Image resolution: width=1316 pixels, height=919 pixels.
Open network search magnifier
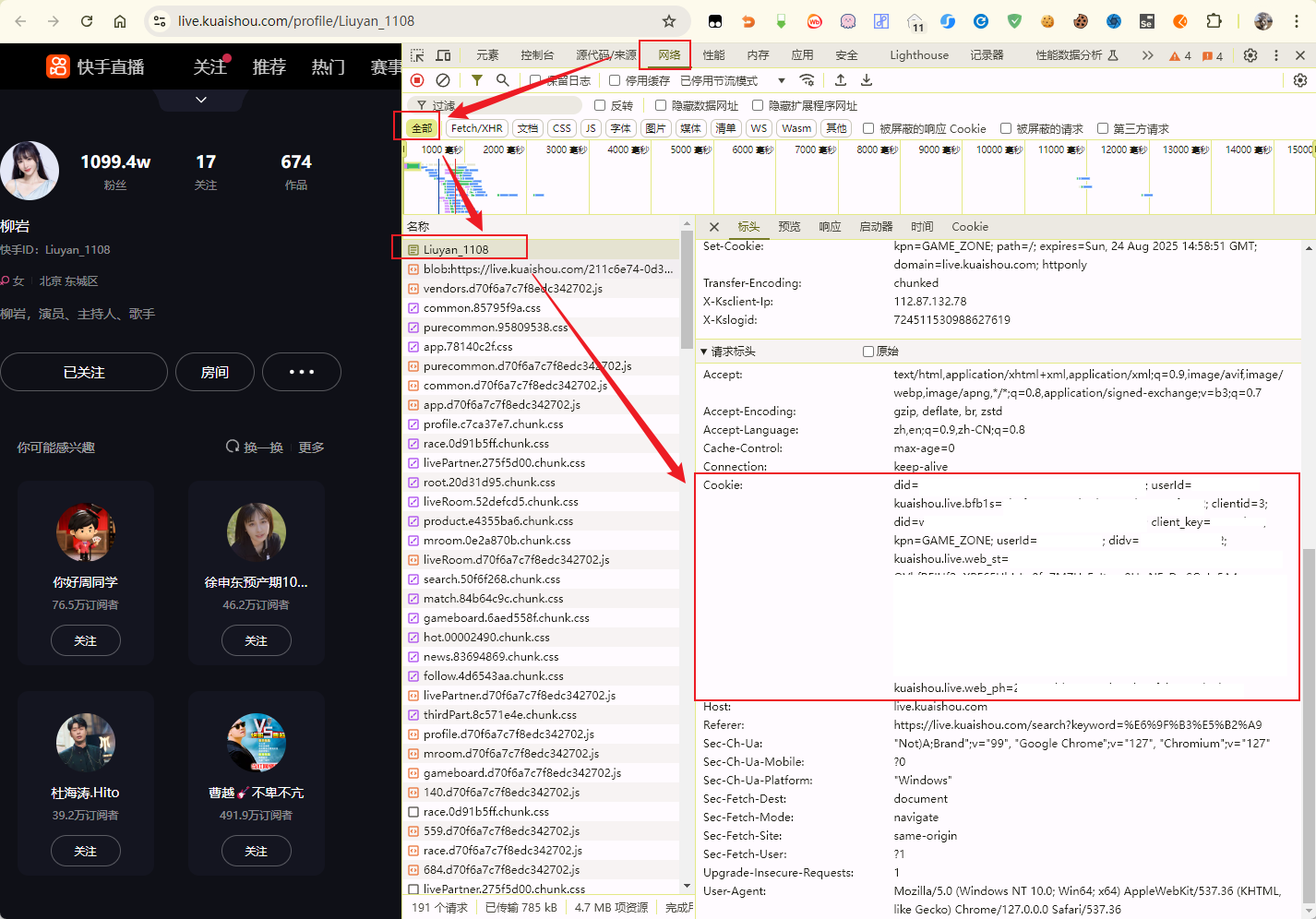pyautogui.click(x=503, y=80)
